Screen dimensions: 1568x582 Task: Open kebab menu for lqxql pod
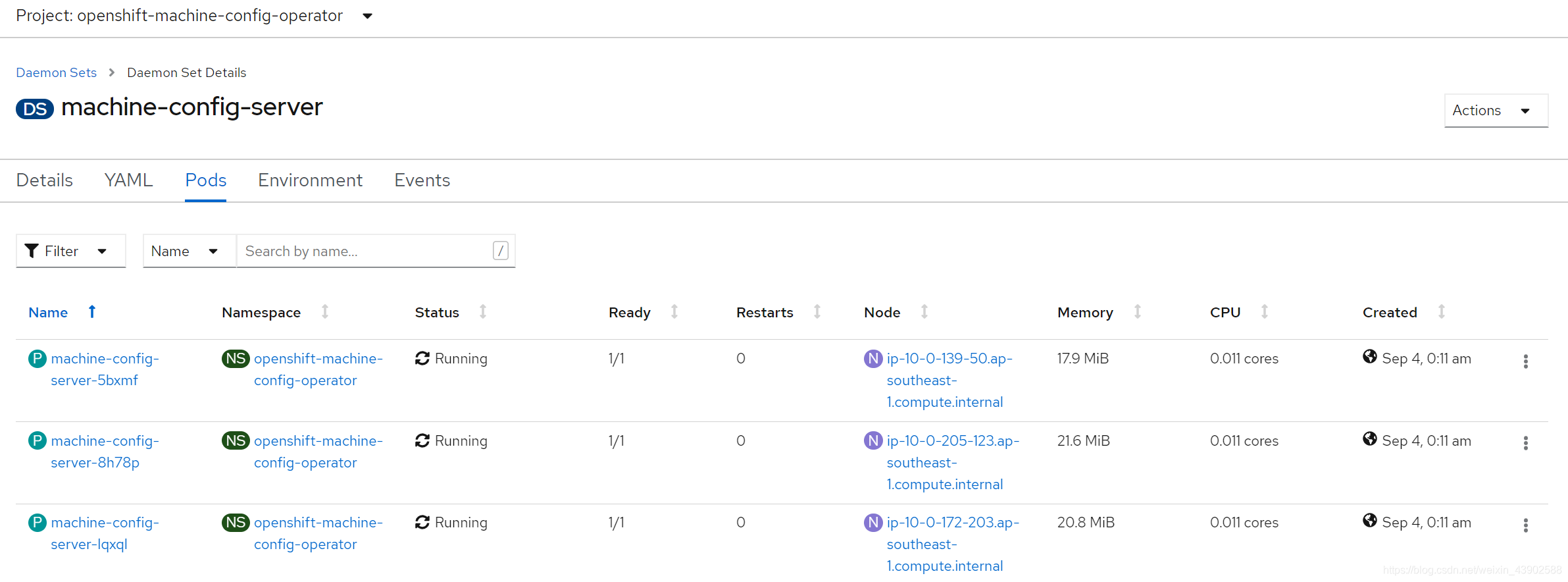1525,525
